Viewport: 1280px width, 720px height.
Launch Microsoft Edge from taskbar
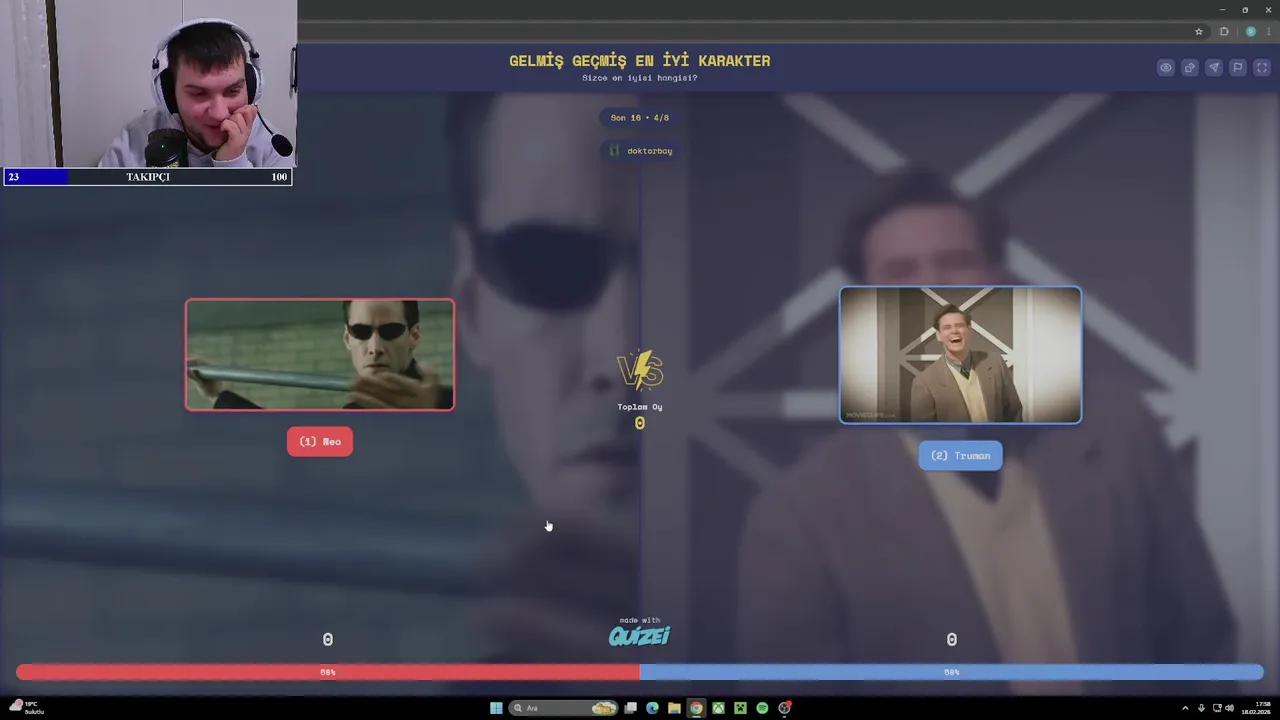(x=652, y=708)
